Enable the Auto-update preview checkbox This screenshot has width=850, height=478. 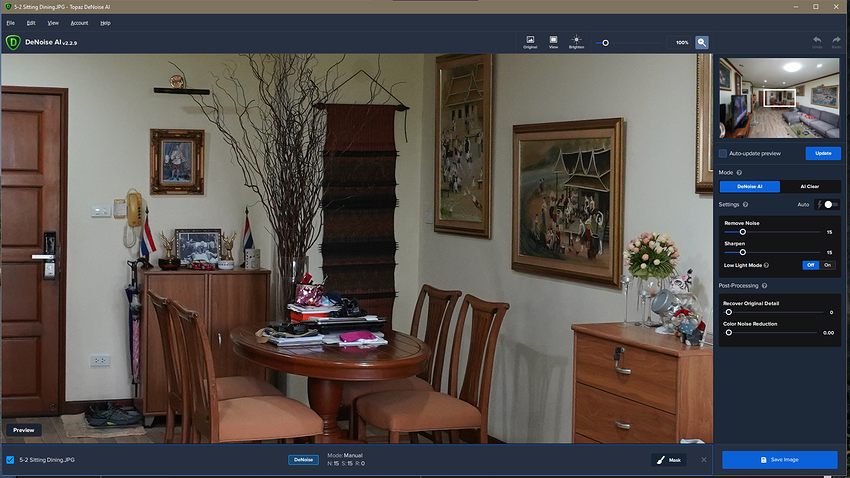point(723,153)
